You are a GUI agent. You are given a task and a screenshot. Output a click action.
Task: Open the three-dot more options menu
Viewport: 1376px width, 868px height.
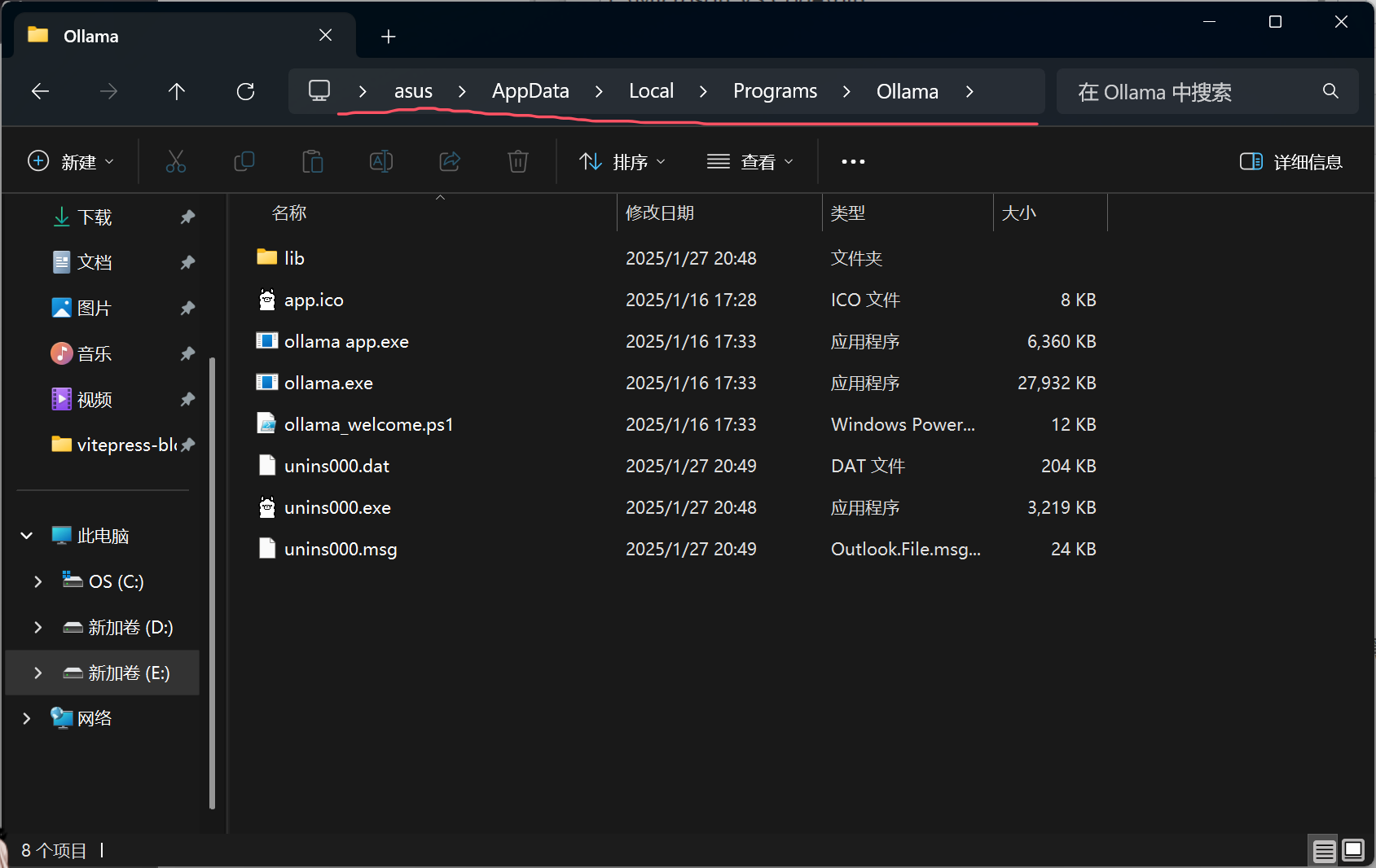(x=853, y=161)
